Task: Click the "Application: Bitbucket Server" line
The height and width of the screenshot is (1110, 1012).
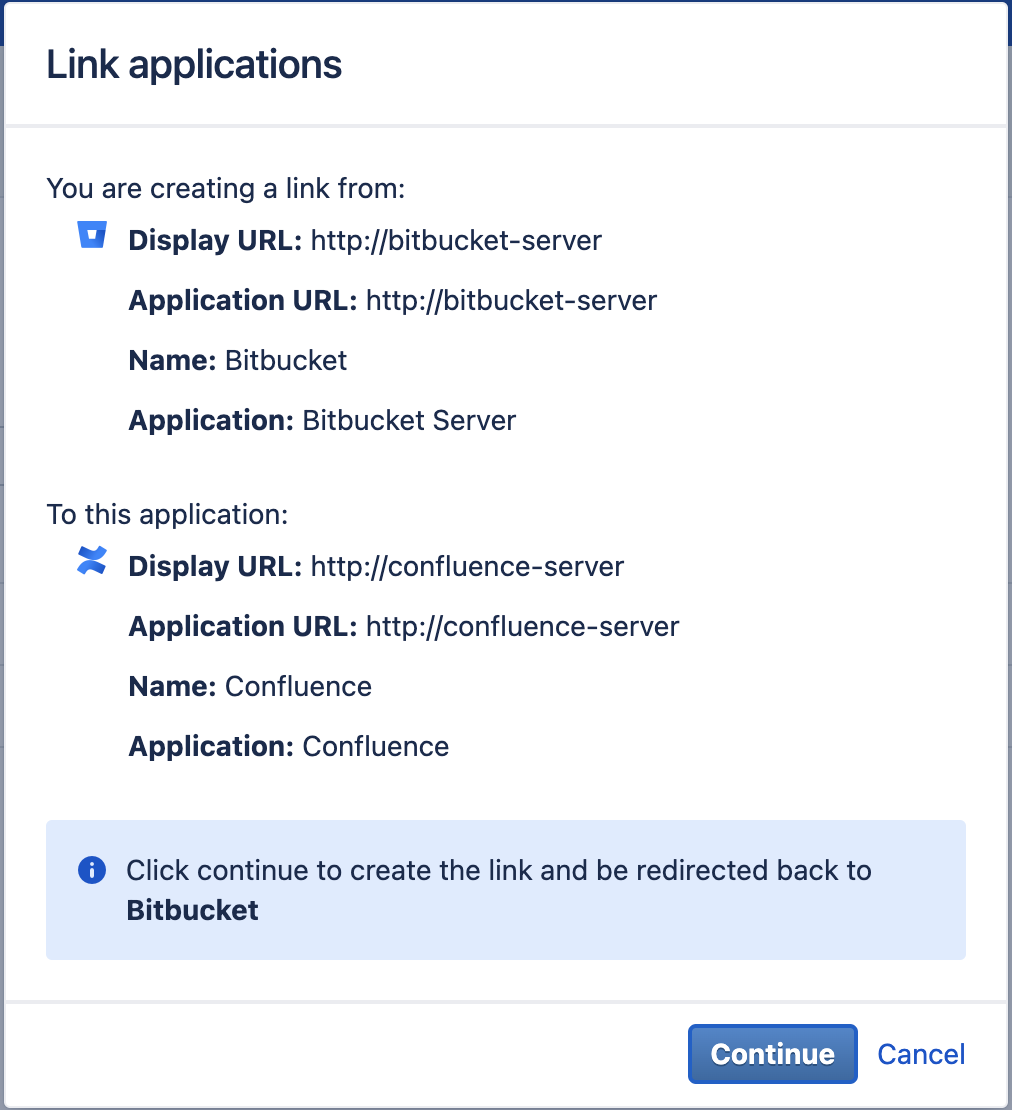Action: [322, 421]
